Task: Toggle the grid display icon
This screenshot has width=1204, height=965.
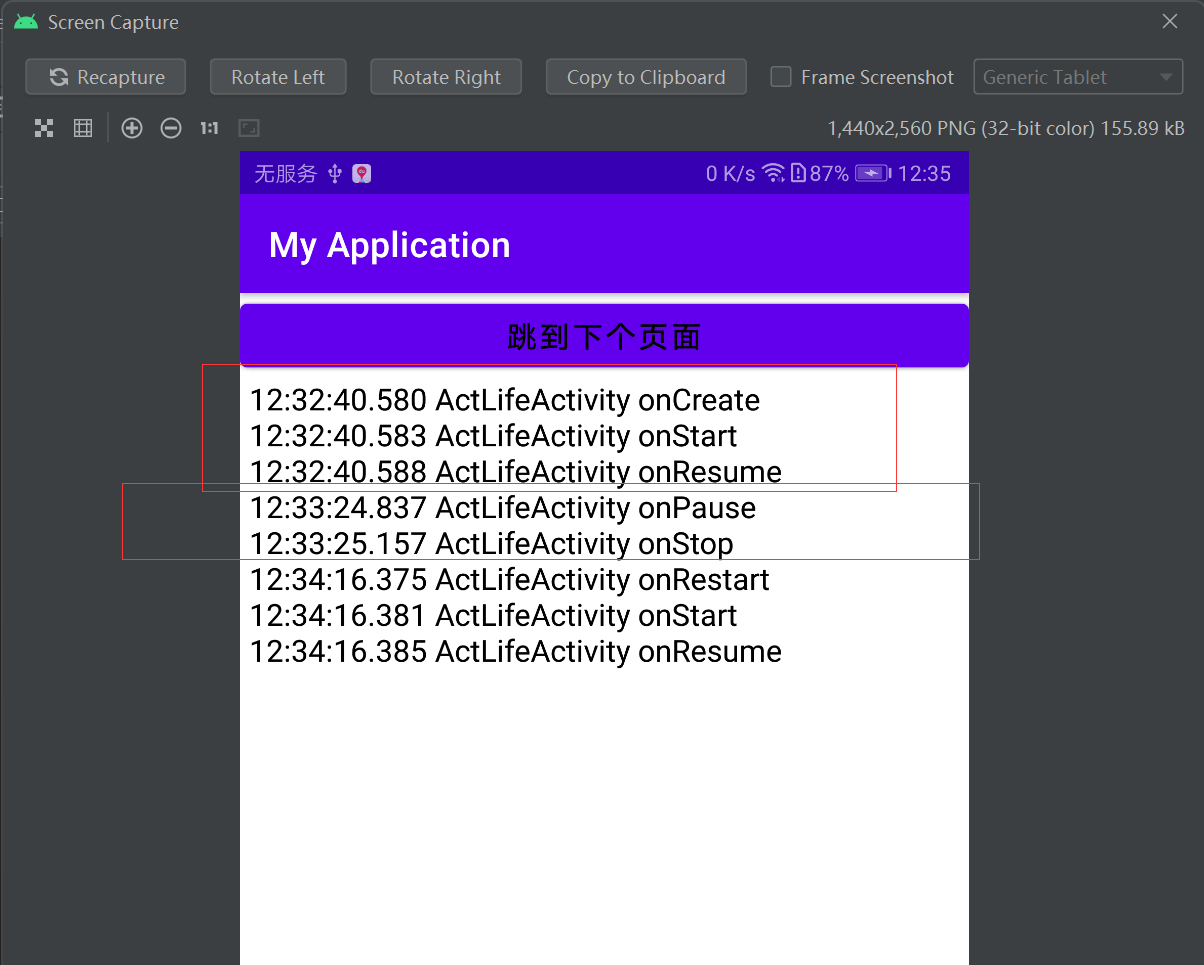Action: [x=83, y=128]
